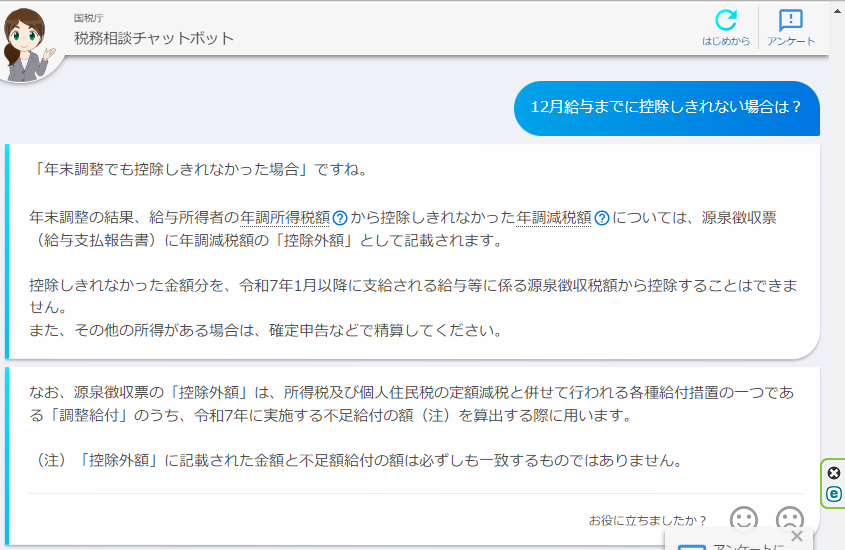Click line 「年末調整でも控除しきれなかった場合」ですね。
Image resolution: width=845 pixels, height=550 pixels.
click(x=200, y=170)
